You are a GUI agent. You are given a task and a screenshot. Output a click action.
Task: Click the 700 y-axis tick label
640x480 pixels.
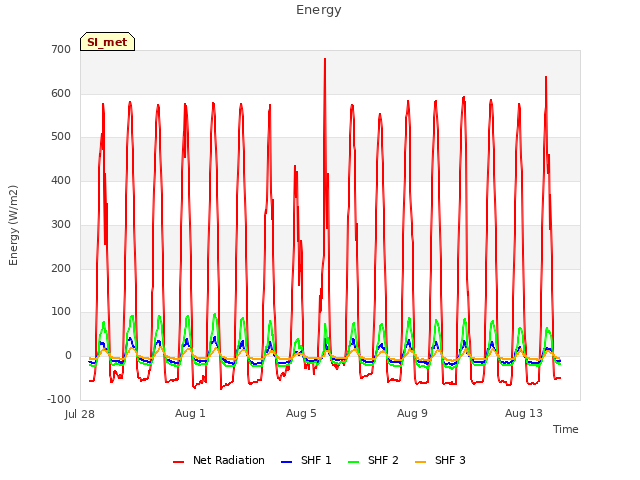pos(61,49)
